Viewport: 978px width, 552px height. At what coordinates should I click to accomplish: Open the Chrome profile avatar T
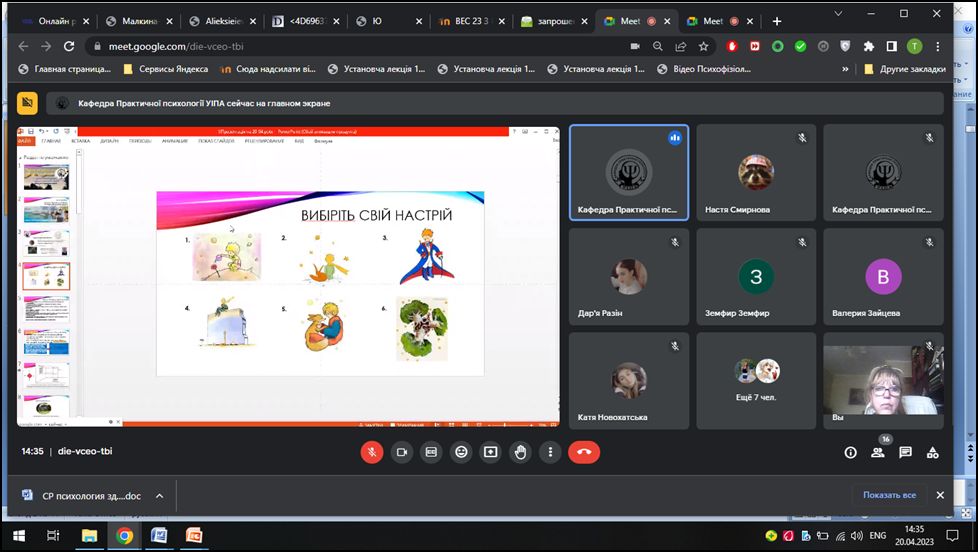[x=914, y=46]
